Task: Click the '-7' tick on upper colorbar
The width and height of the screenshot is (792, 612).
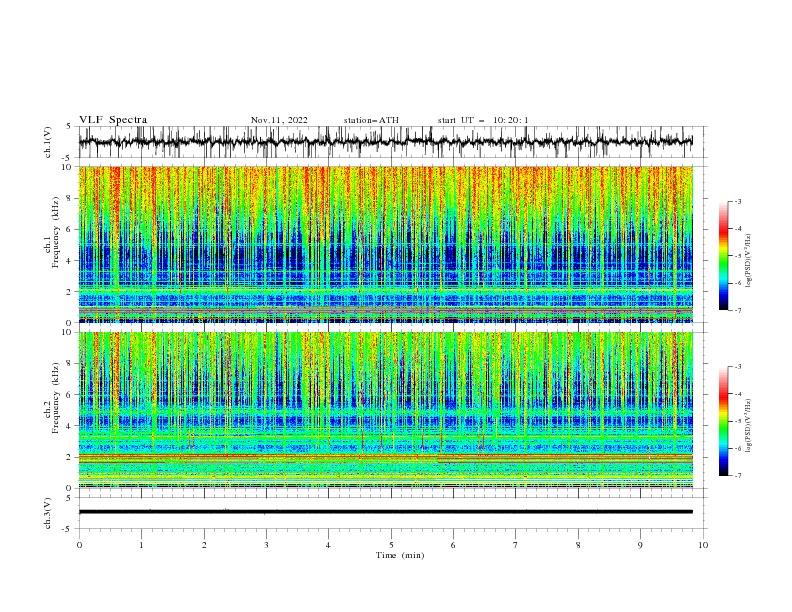Action: (x=737, y=310)
